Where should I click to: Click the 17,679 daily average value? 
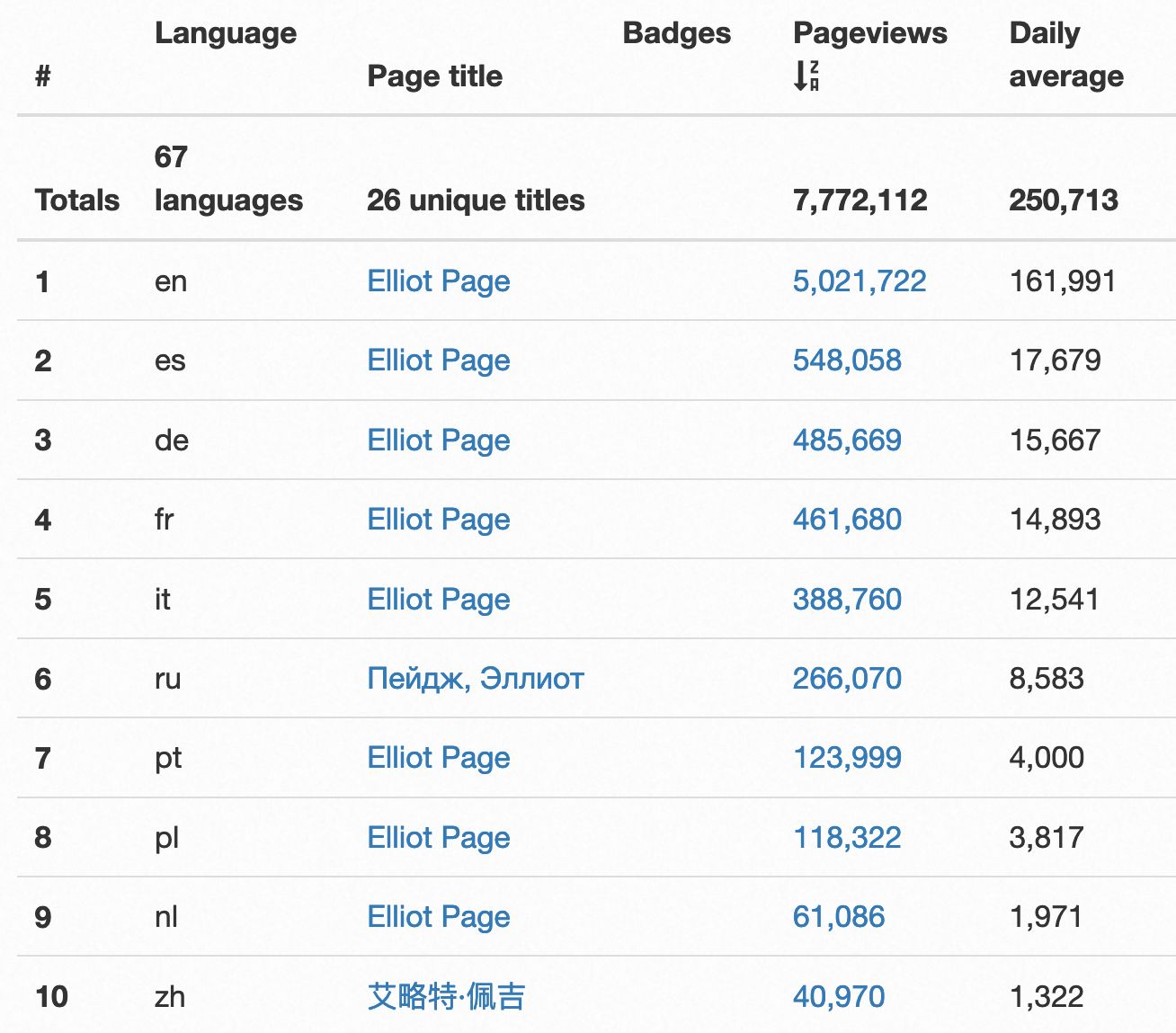tap(1056, 361)
